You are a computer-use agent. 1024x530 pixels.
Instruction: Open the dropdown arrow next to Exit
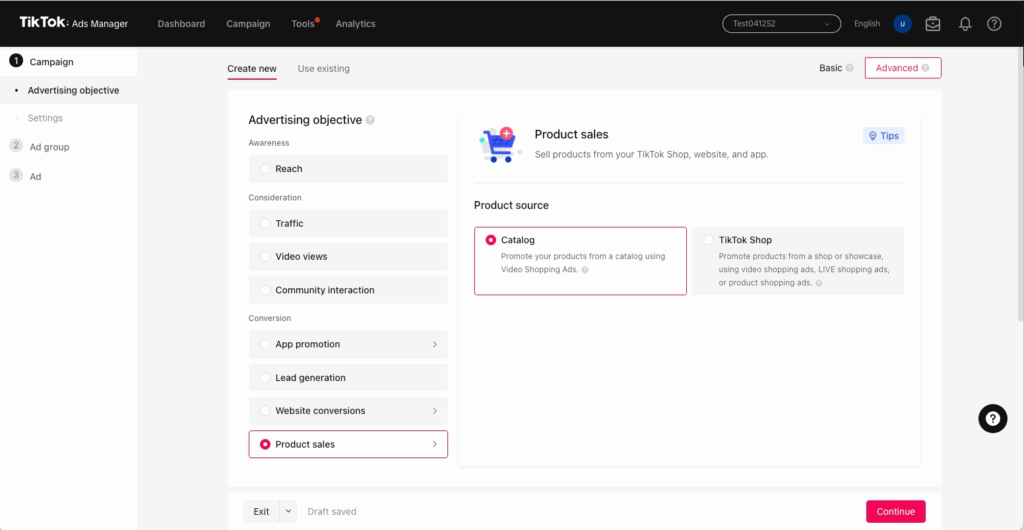pyautogui.click(x=289, y=511)
